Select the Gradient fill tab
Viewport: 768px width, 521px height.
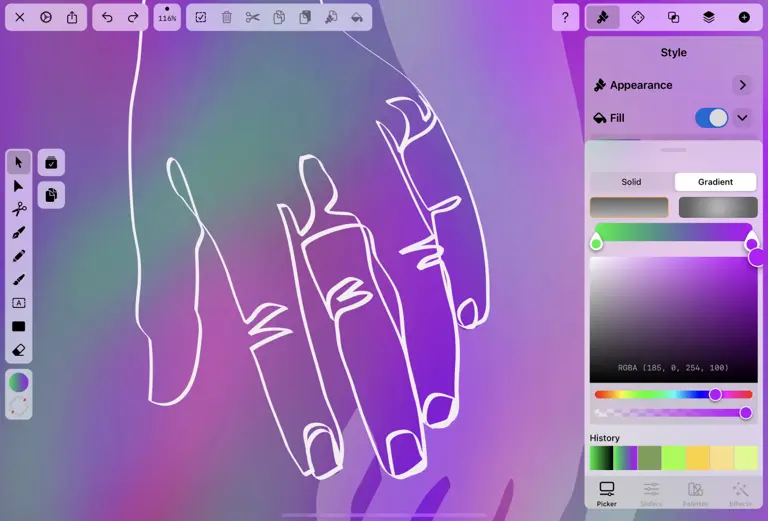click(x=715, y=182)
